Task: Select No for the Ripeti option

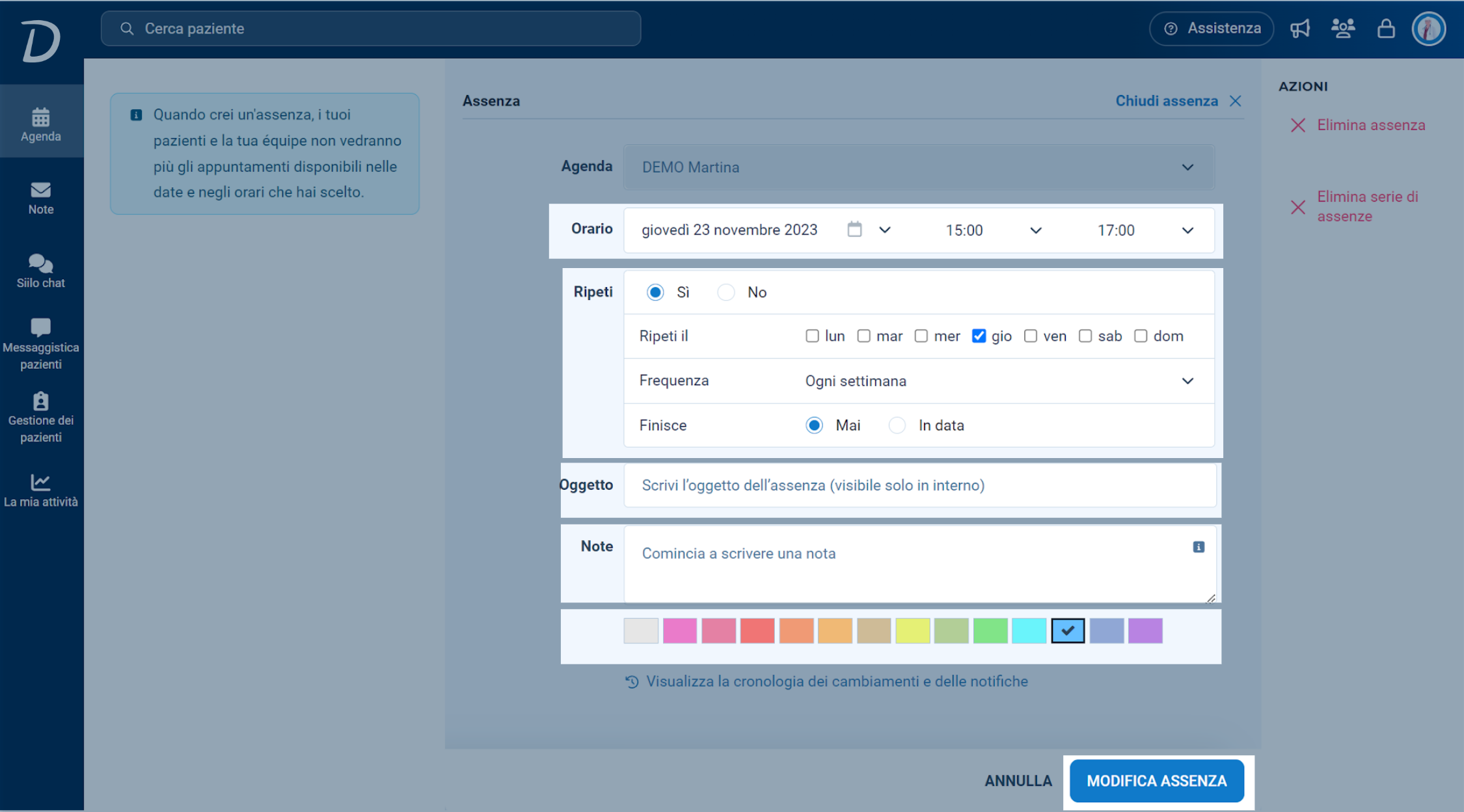Action: point(726,292)
